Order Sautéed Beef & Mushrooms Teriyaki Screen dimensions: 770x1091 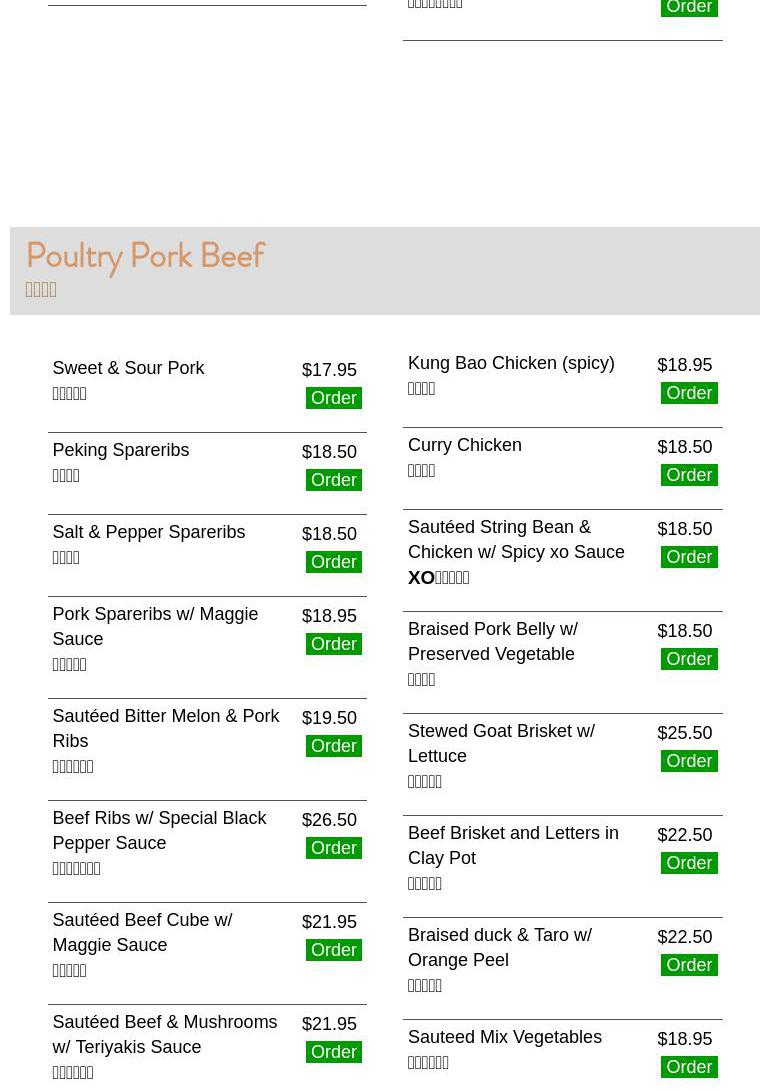click(333, 1052)
